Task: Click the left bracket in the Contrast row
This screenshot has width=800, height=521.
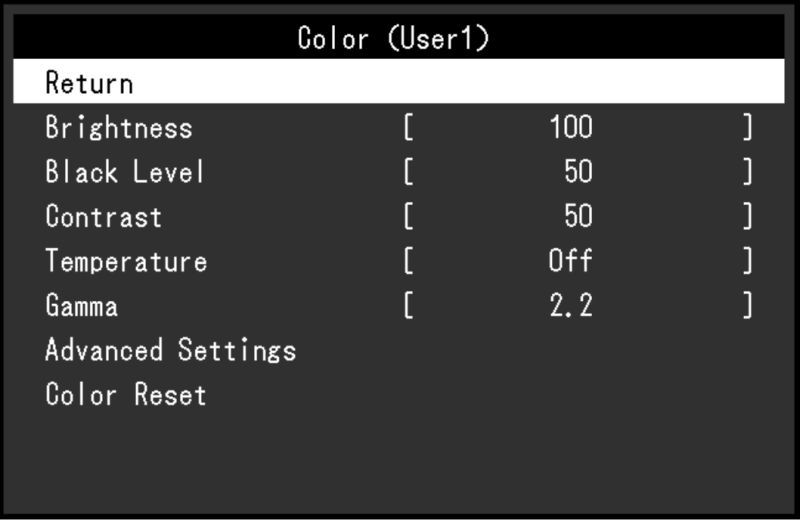Action: (x=408, y=216)
